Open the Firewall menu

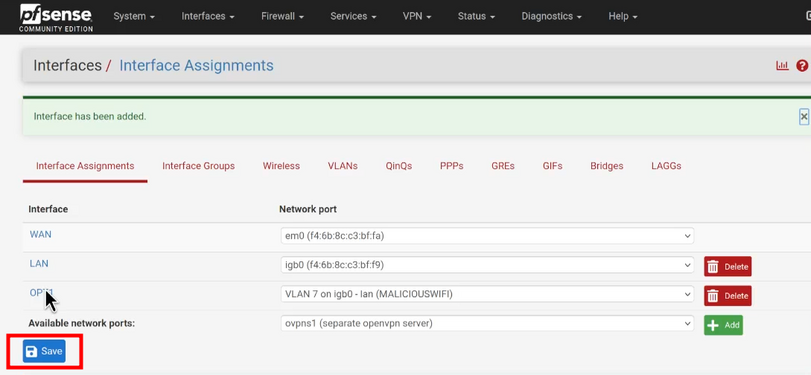(x=282, y=17)
